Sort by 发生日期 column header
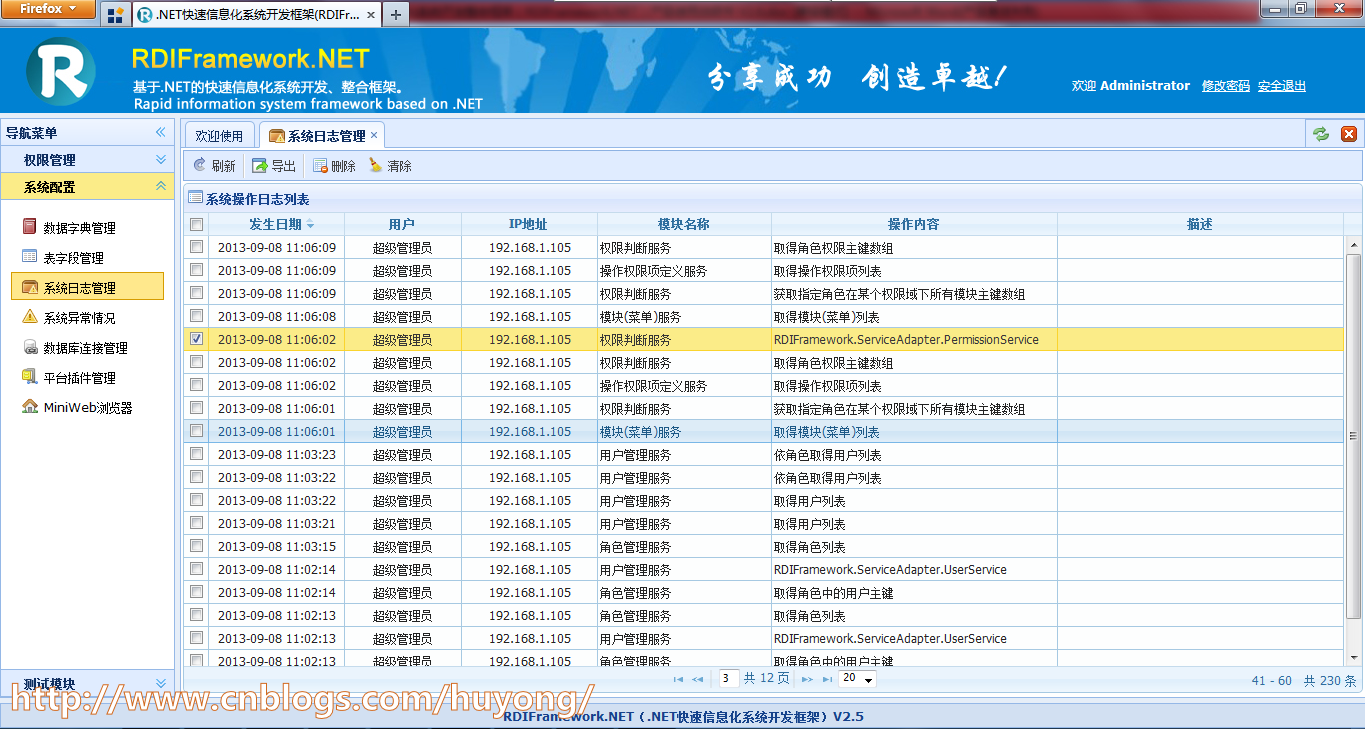This screenshot has width=1365, height=729. click(x=276, y=224)
